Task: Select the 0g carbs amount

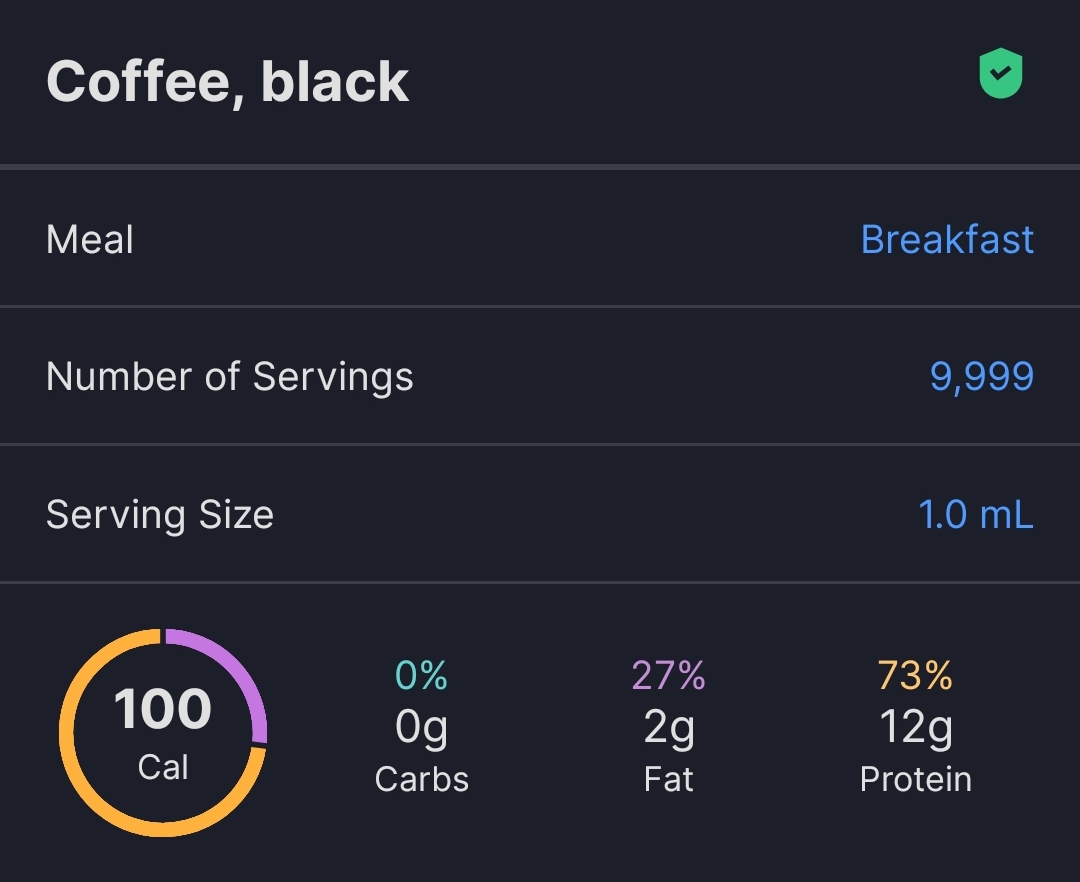Action: point(421,727)
